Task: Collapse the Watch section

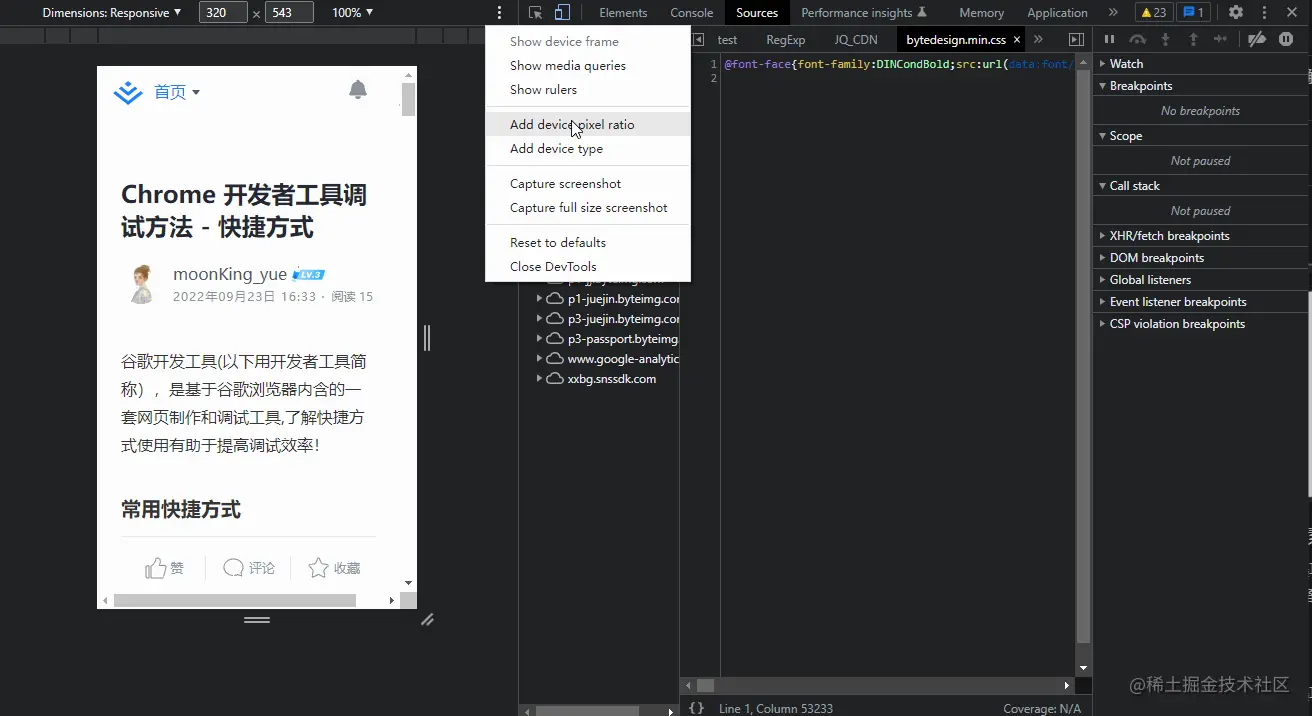Action: [x=1200, y=63]
